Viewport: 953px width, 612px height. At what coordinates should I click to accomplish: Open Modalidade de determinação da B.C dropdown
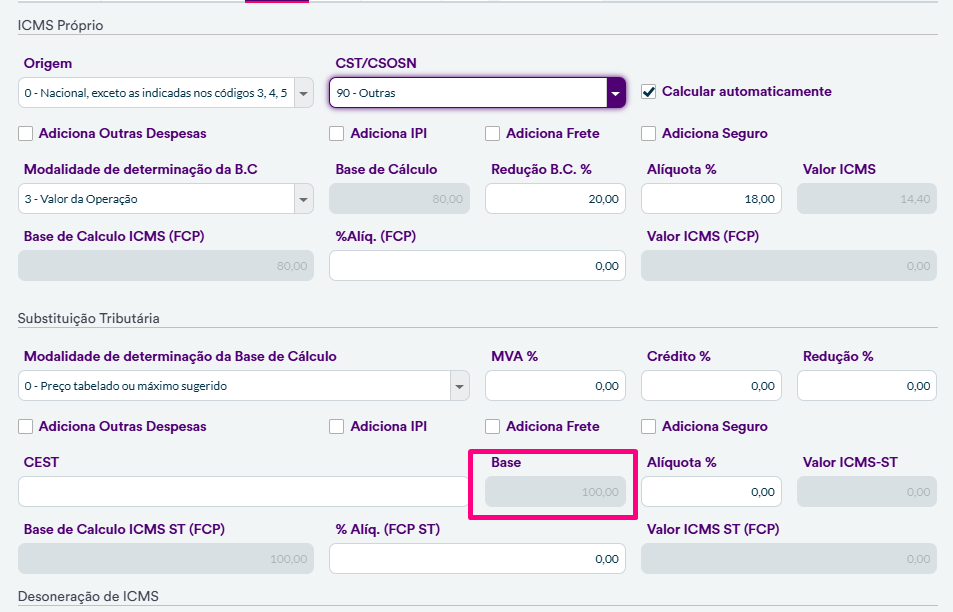[304, 199]
